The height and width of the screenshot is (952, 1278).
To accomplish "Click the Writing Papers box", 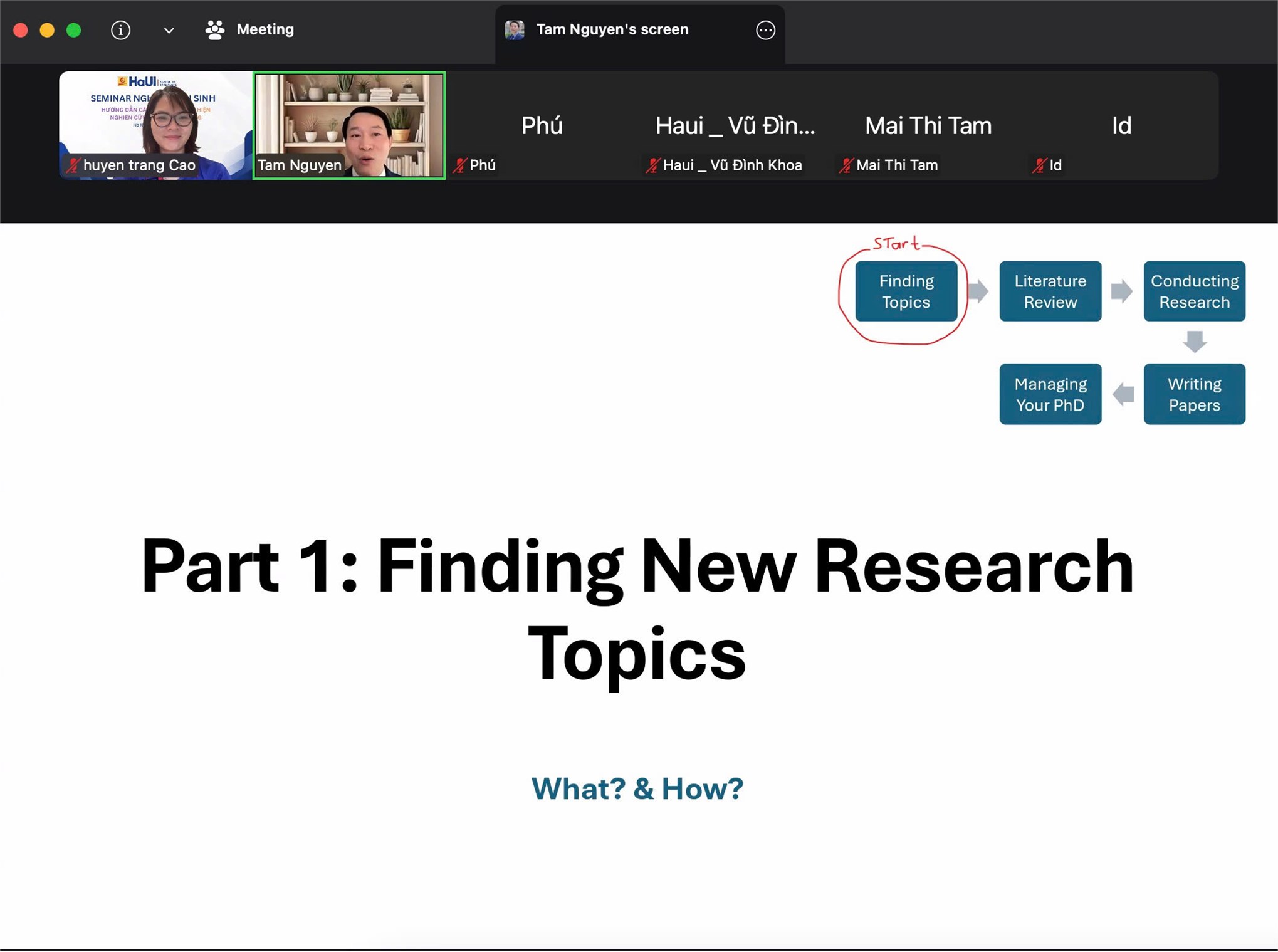I will click(x=1194, y=394).
